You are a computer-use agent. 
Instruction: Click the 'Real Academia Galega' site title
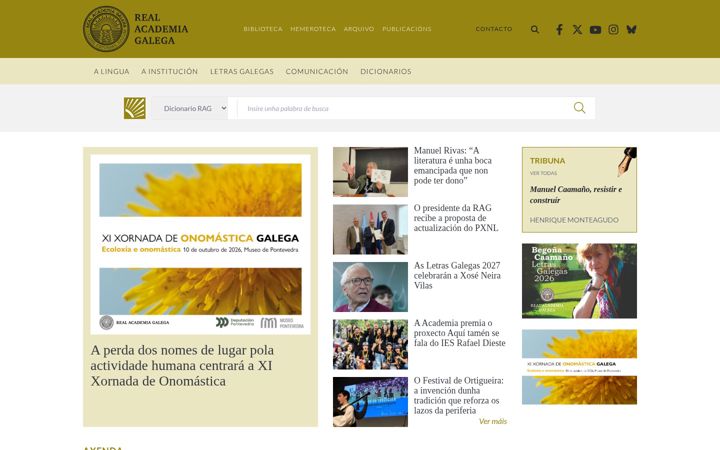pyautogui.click(x=161, y=29)
